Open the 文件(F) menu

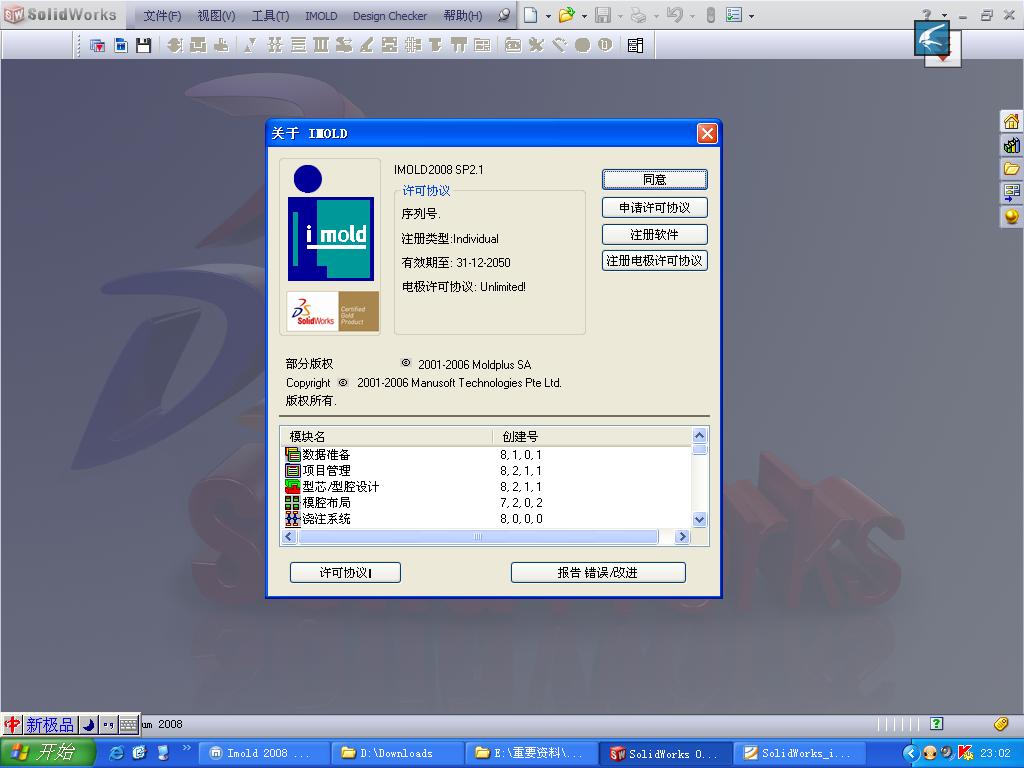pyautogui.click(x=162, y=16)
